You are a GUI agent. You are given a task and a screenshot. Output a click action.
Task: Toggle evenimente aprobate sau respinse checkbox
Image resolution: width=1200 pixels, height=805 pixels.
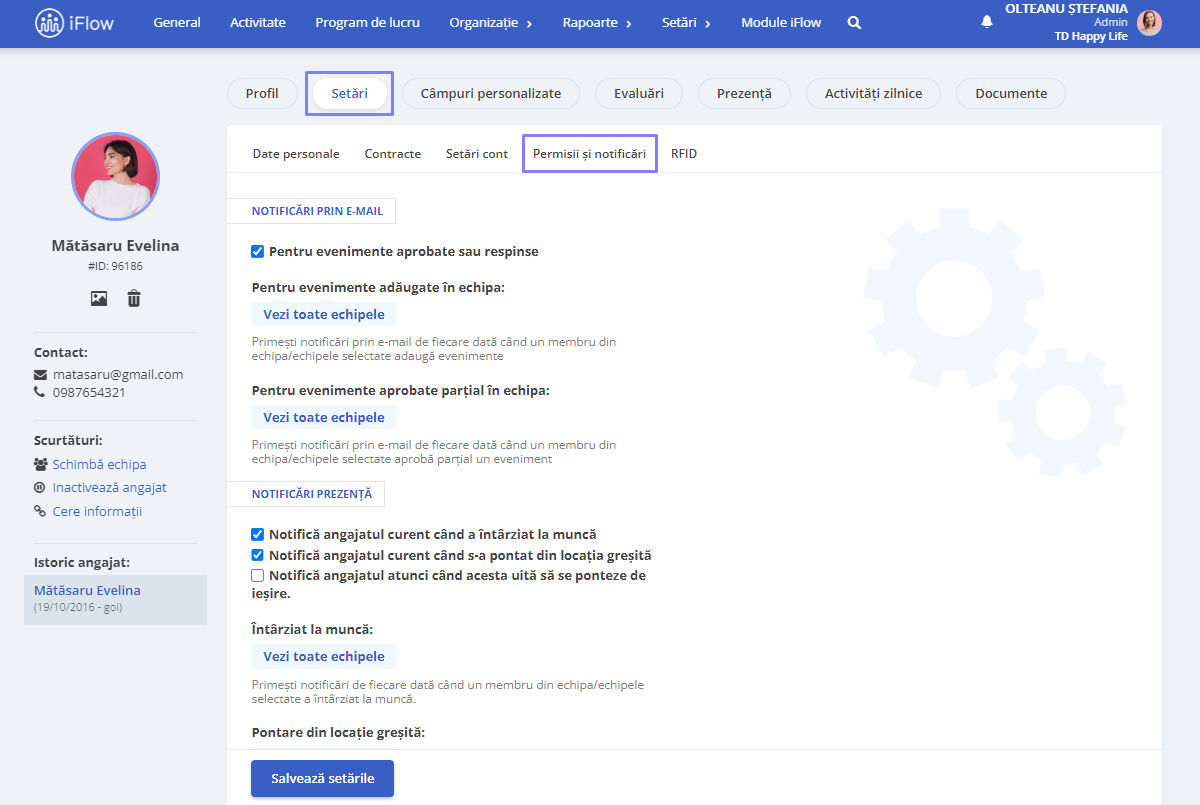[257, 251]
